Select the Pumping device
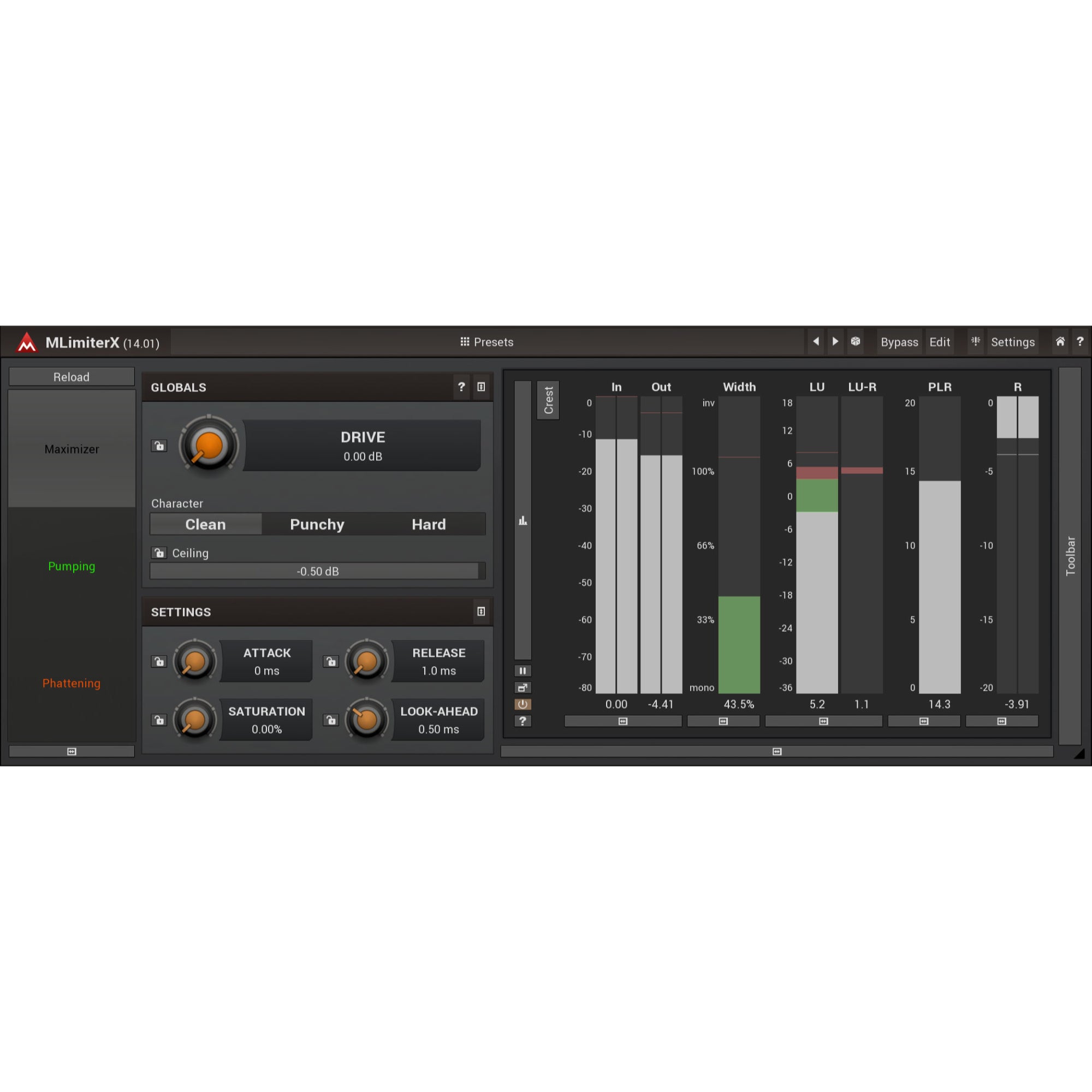This screenshot has height=1092, width=1092. tap(72, 566)
